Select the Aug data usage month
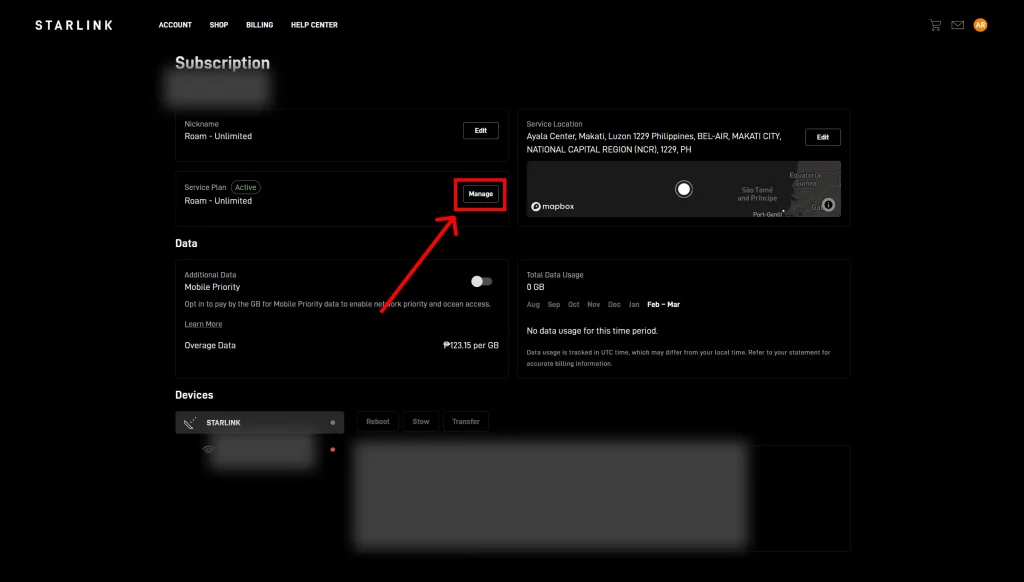1024x582 pixels. click(x=533, y=304)
